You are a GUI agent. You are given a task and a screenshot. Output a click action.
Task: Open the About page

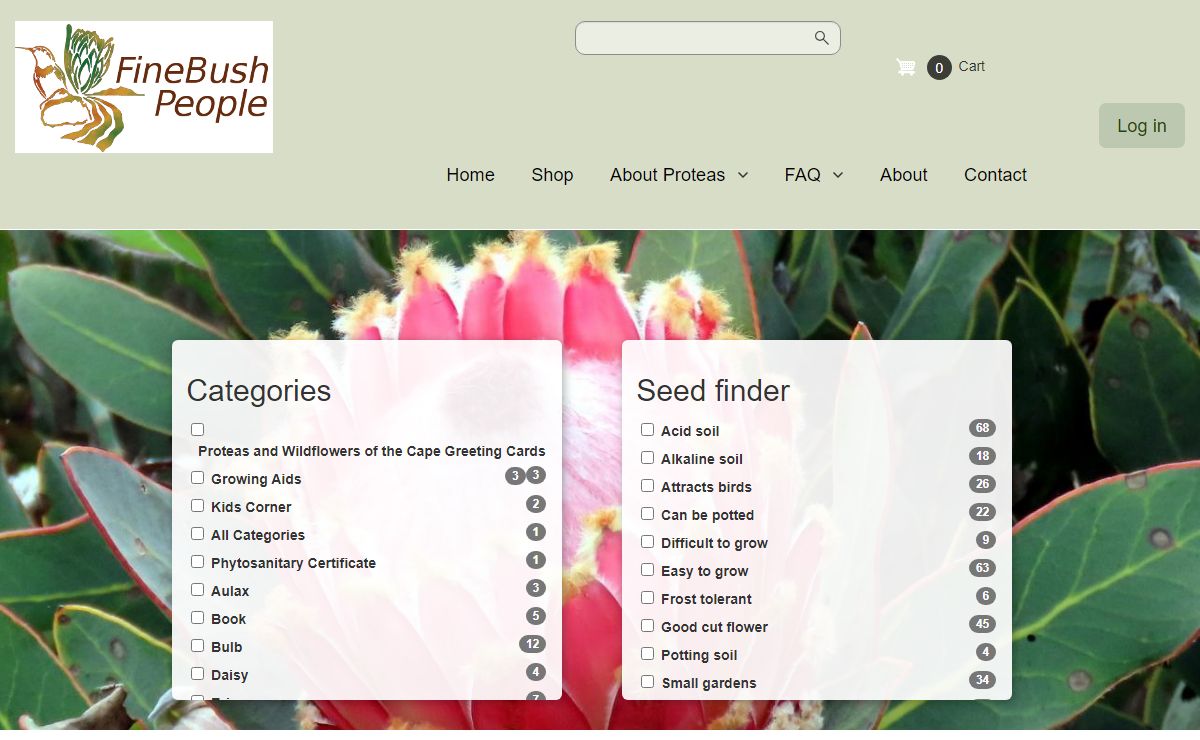tap(904, 175)
